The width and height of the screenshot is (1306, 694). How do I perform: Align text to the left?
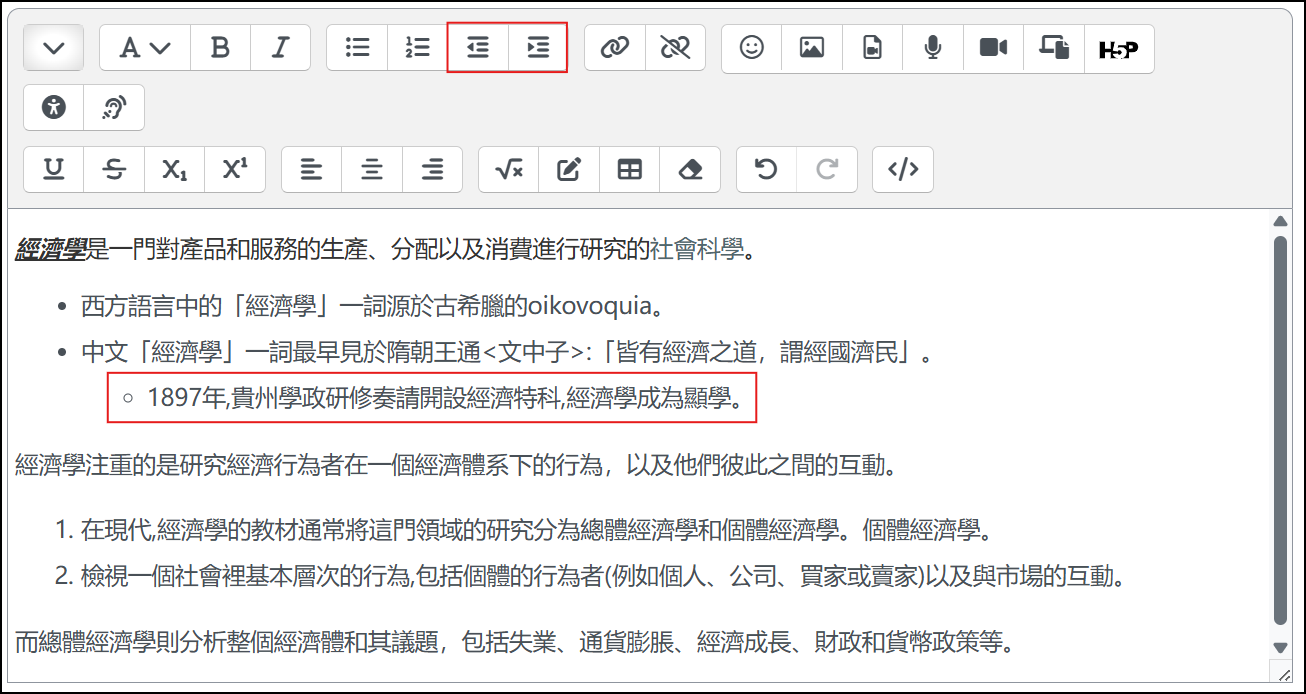(312, 169)
